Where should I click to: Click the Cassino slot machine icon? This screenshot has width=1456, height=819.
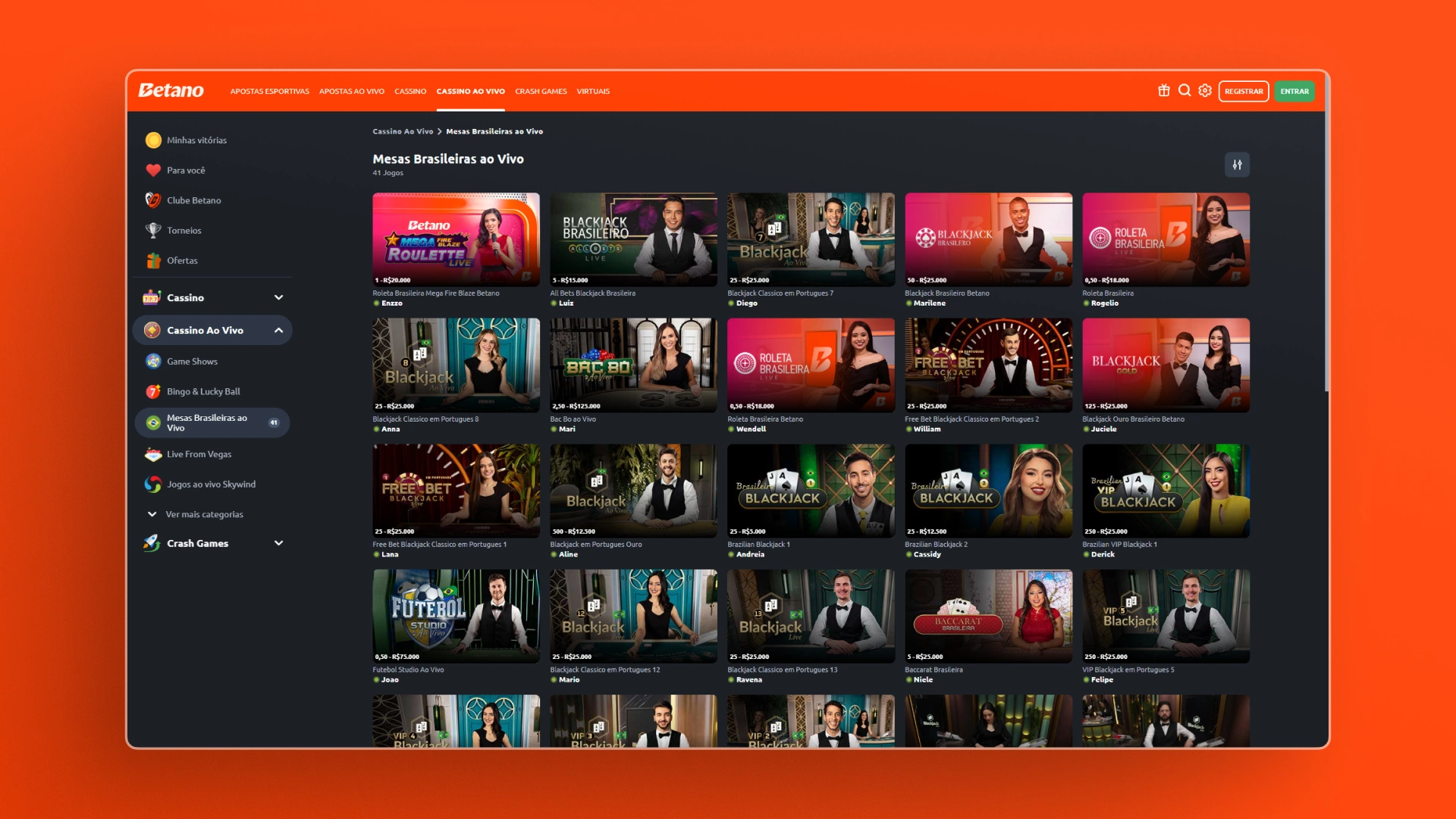(x=152, y=297)
